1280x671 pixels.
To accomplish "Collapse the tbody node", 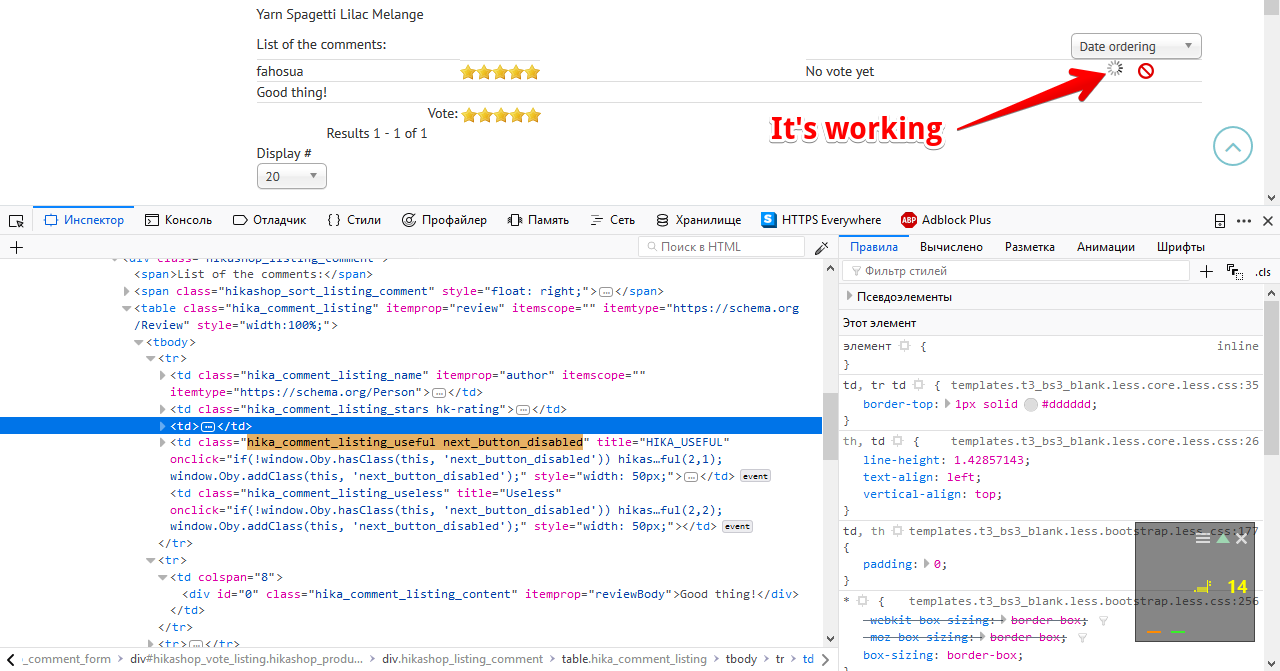I will (138, 342).
